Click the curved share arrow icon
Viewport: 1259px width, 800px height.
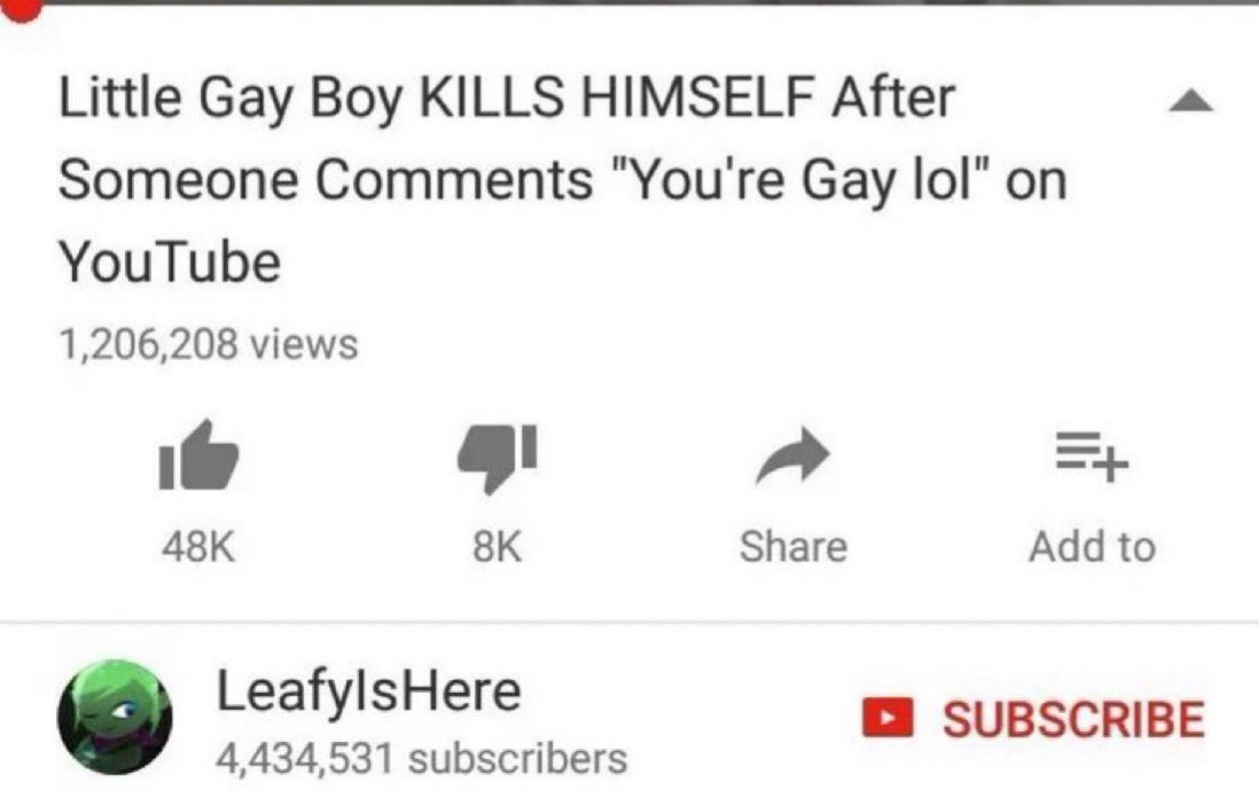[792, 458]
